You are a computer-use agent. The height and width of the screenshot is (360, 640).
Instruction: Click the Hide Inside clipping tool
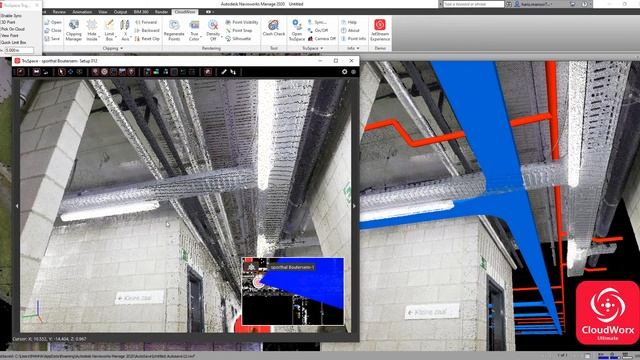[92, 30]
